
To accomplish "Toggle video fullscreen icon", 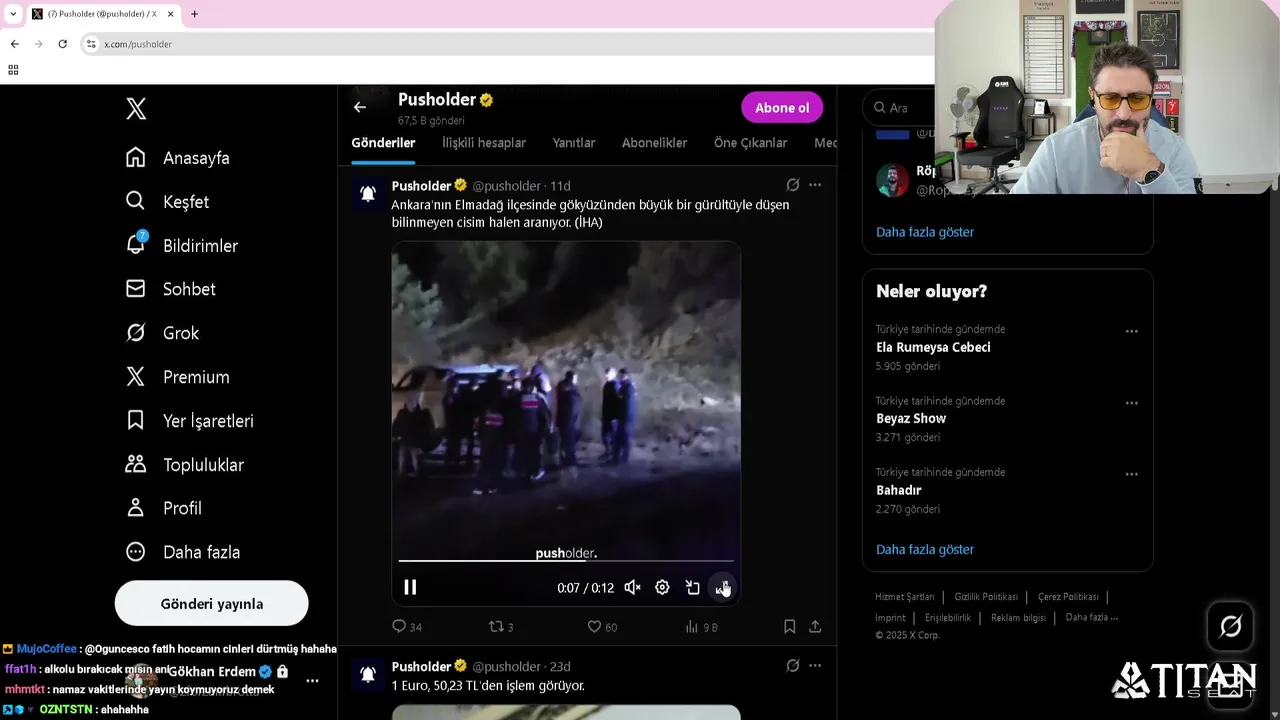I will click(722, 588).
